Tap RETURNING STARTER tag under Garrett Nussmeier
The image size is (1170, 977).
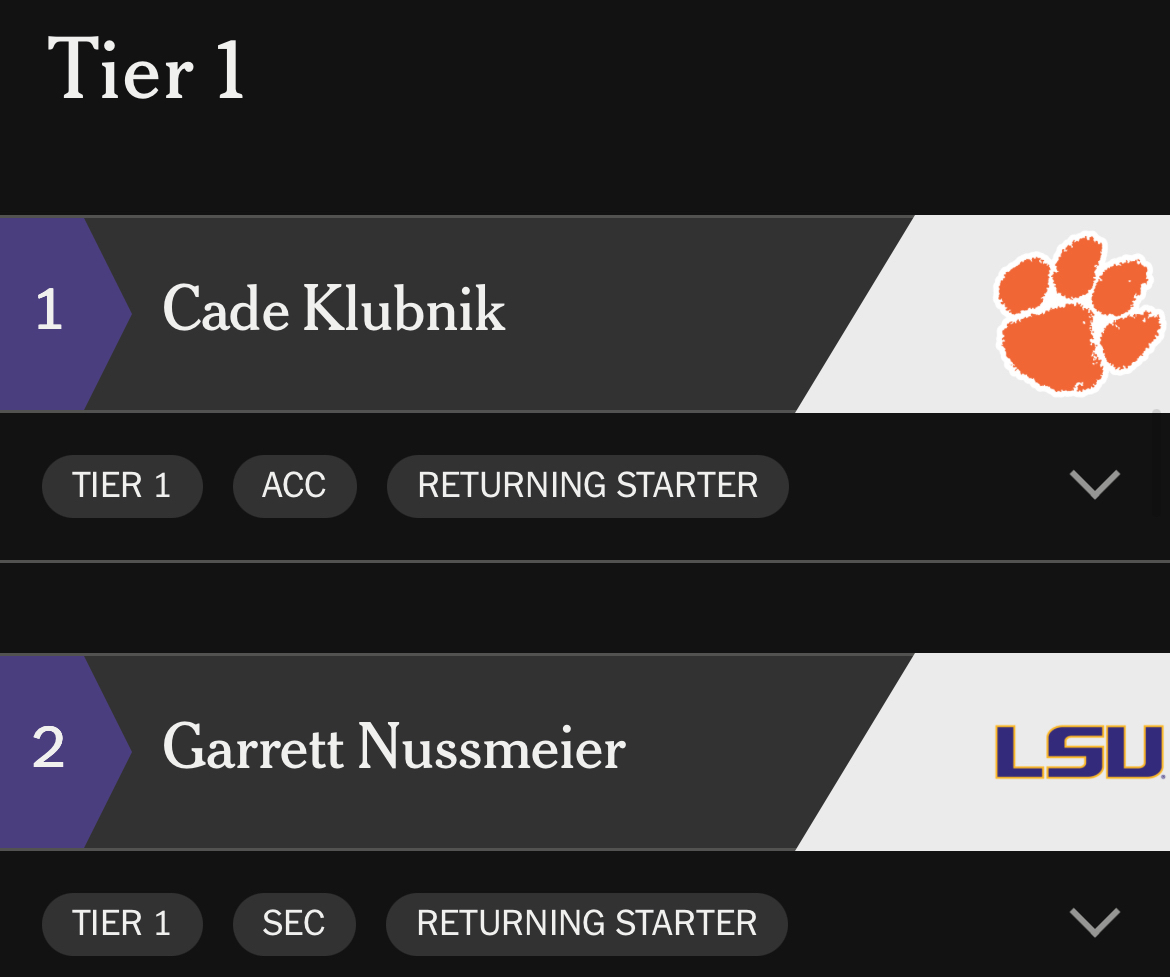click(586, 923)
